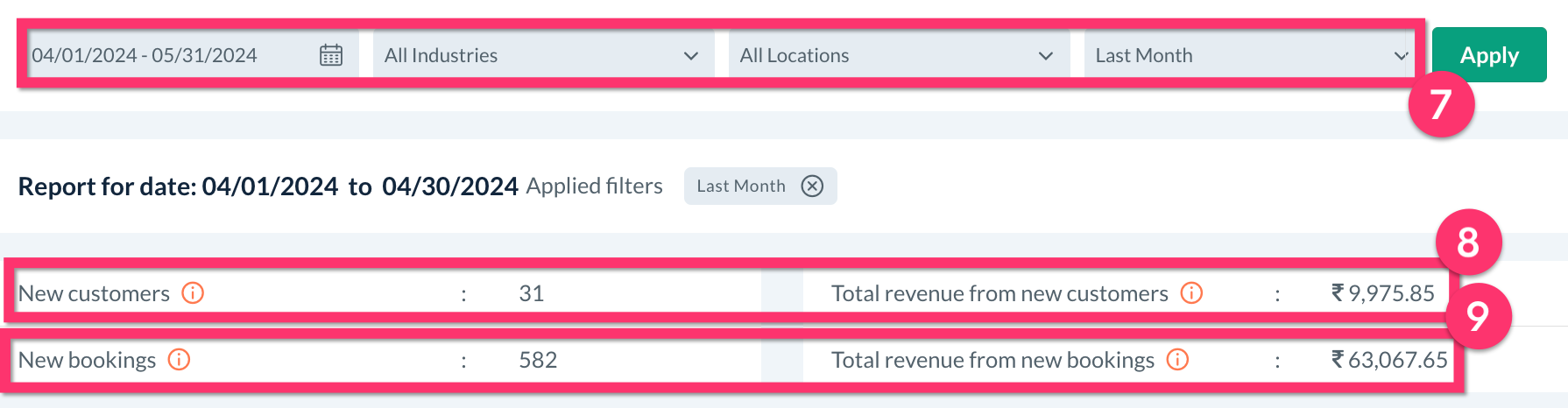1568x408 pixels.
Task: Open the calendar date picker icon
Action: click(331, 55)
